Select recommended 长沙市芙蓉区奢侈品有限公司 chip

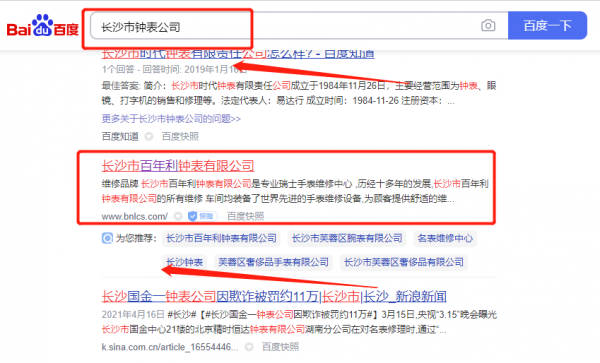404,262
